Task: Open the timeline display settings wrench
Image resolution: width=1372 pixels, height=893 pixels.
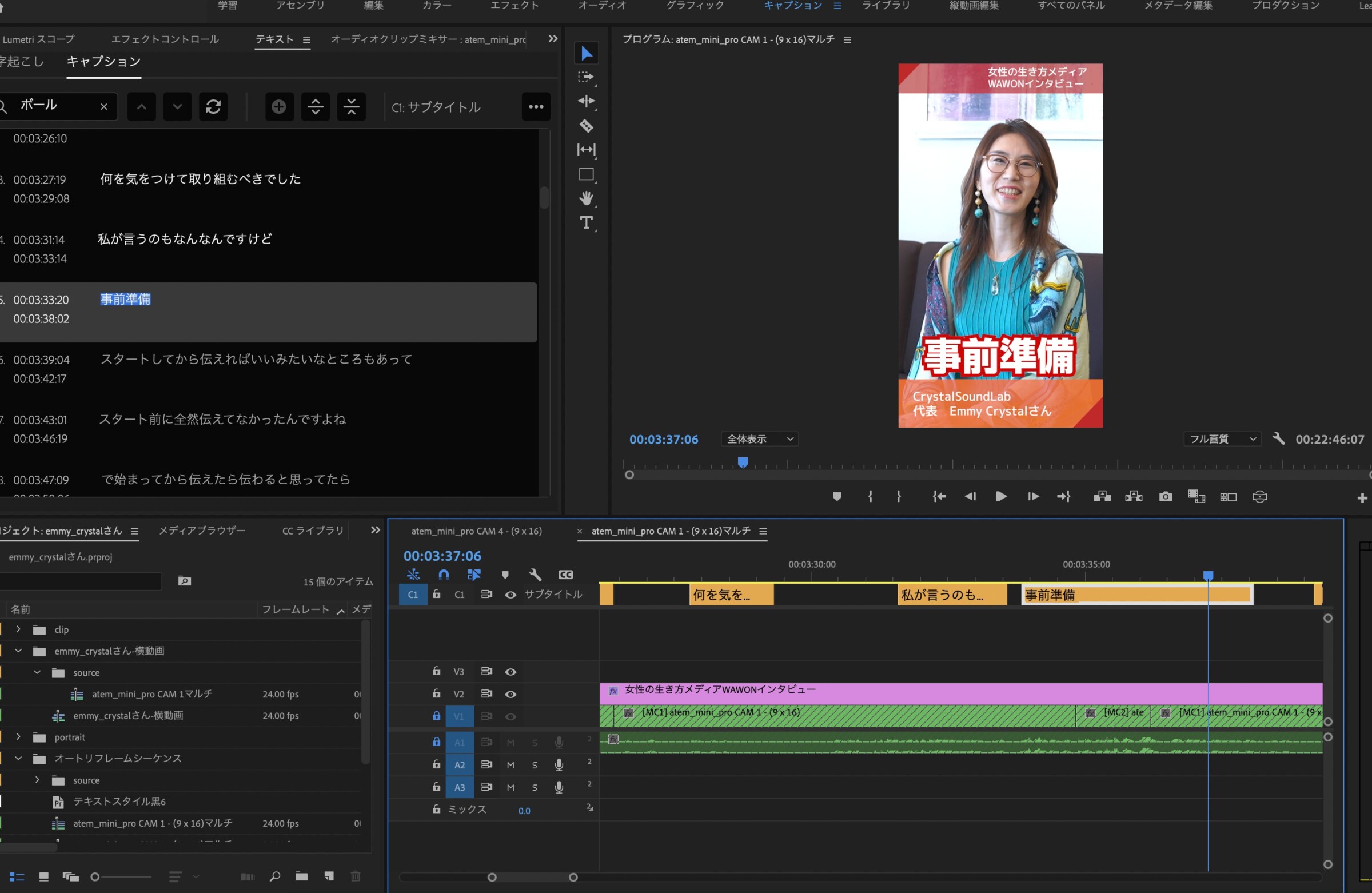Action: [535, 574]
